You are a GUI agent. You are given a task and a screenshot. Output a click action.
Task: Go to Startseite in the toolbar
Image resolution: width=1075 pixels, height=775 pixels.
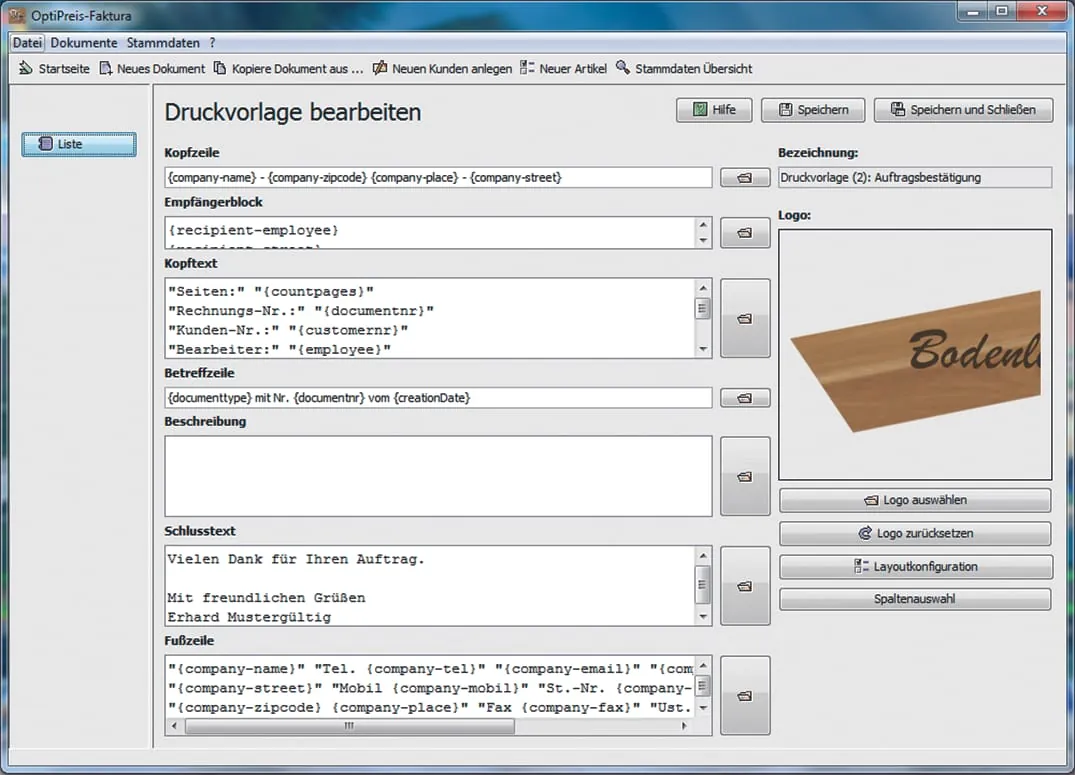point(55,69)
